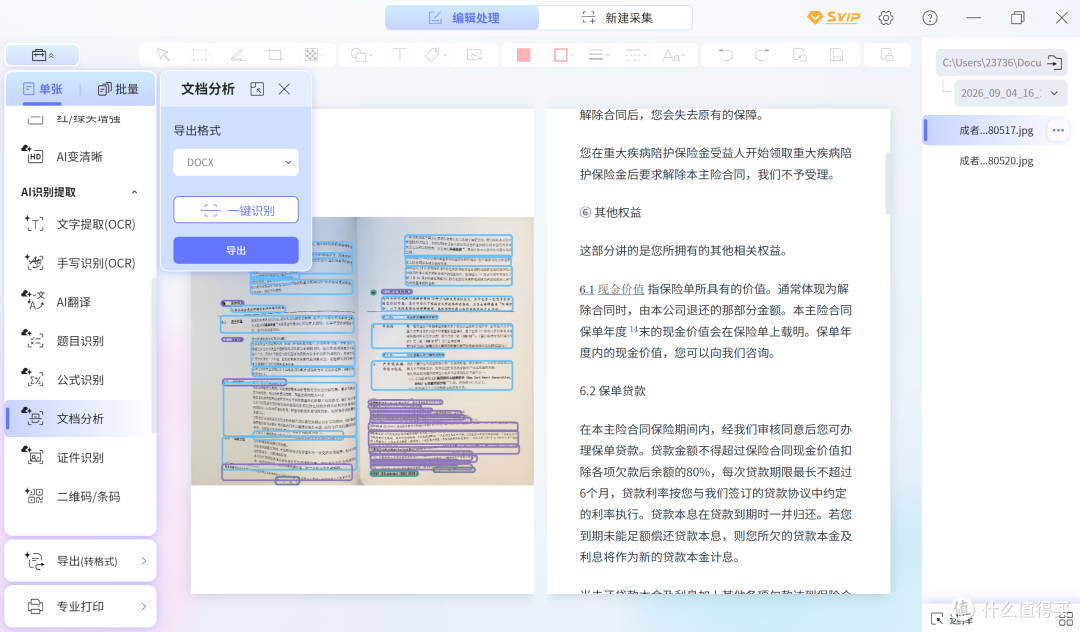Click the ⑥ 其他权益 heading text
Viewport: 1080px width, 632px height.
click(x=610, y=213)
